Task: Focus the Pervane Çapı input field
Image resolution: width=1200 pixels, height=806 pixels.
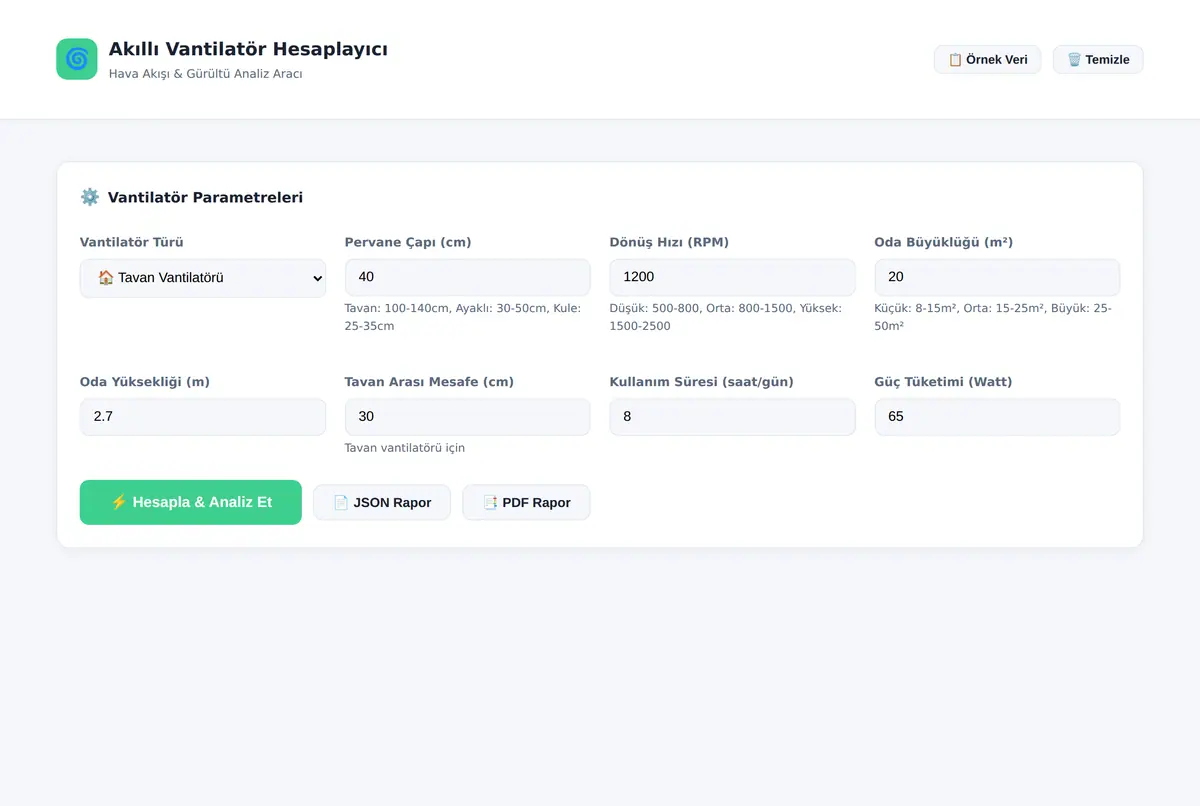Action: (x=468, y=277)
